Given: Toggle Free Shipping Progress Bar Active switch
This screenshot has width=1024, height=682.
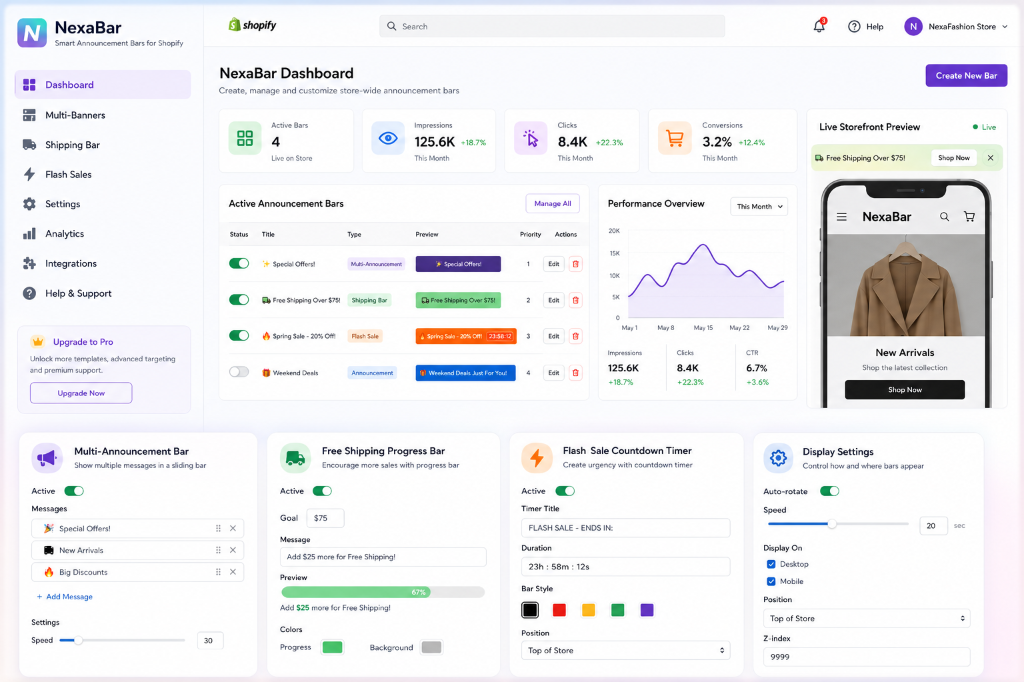Looking at the screenshot, I should tap(323, 491).
